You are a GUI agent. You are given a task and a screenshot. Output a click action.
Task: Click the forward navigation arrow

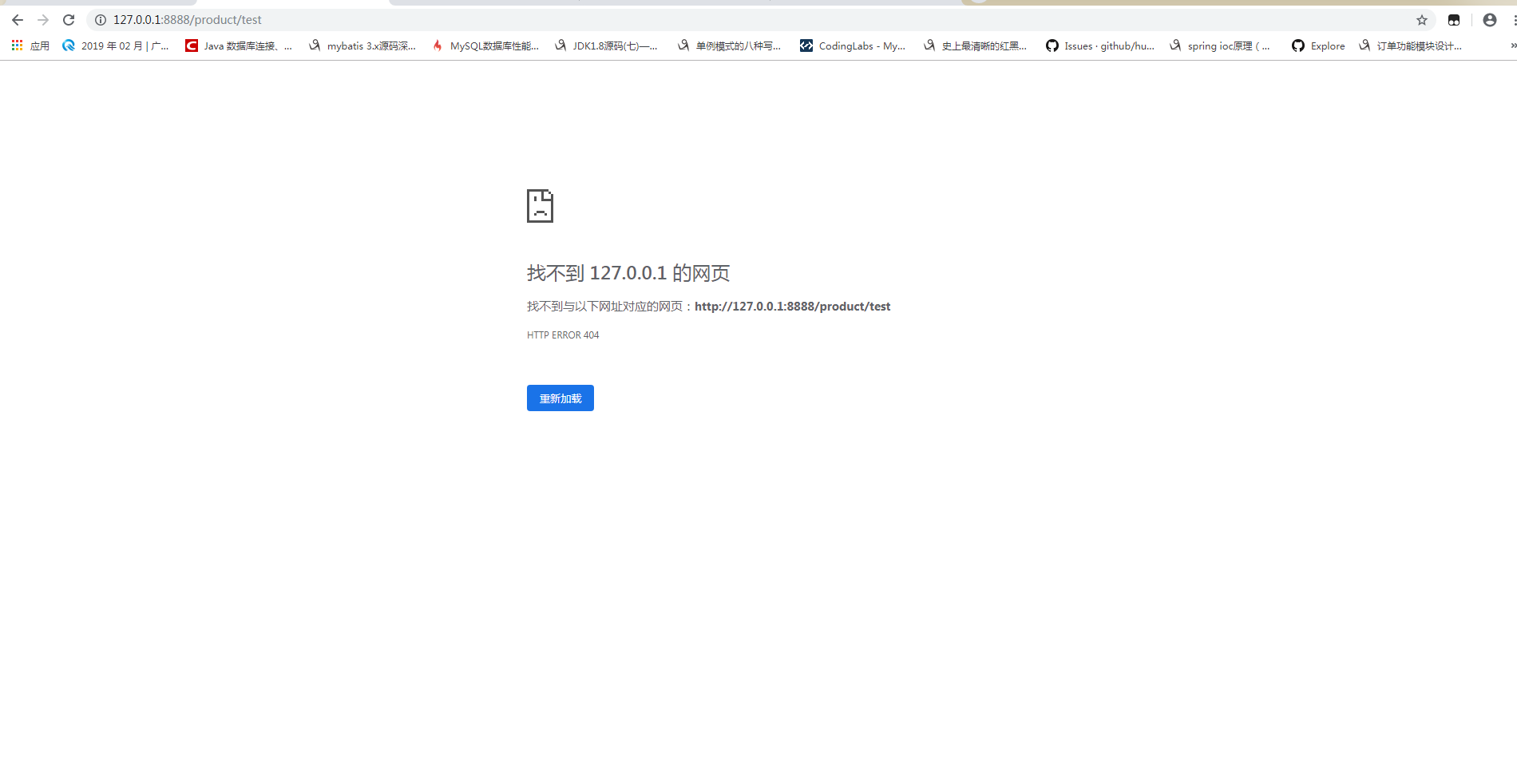click(x=42, y=19)
